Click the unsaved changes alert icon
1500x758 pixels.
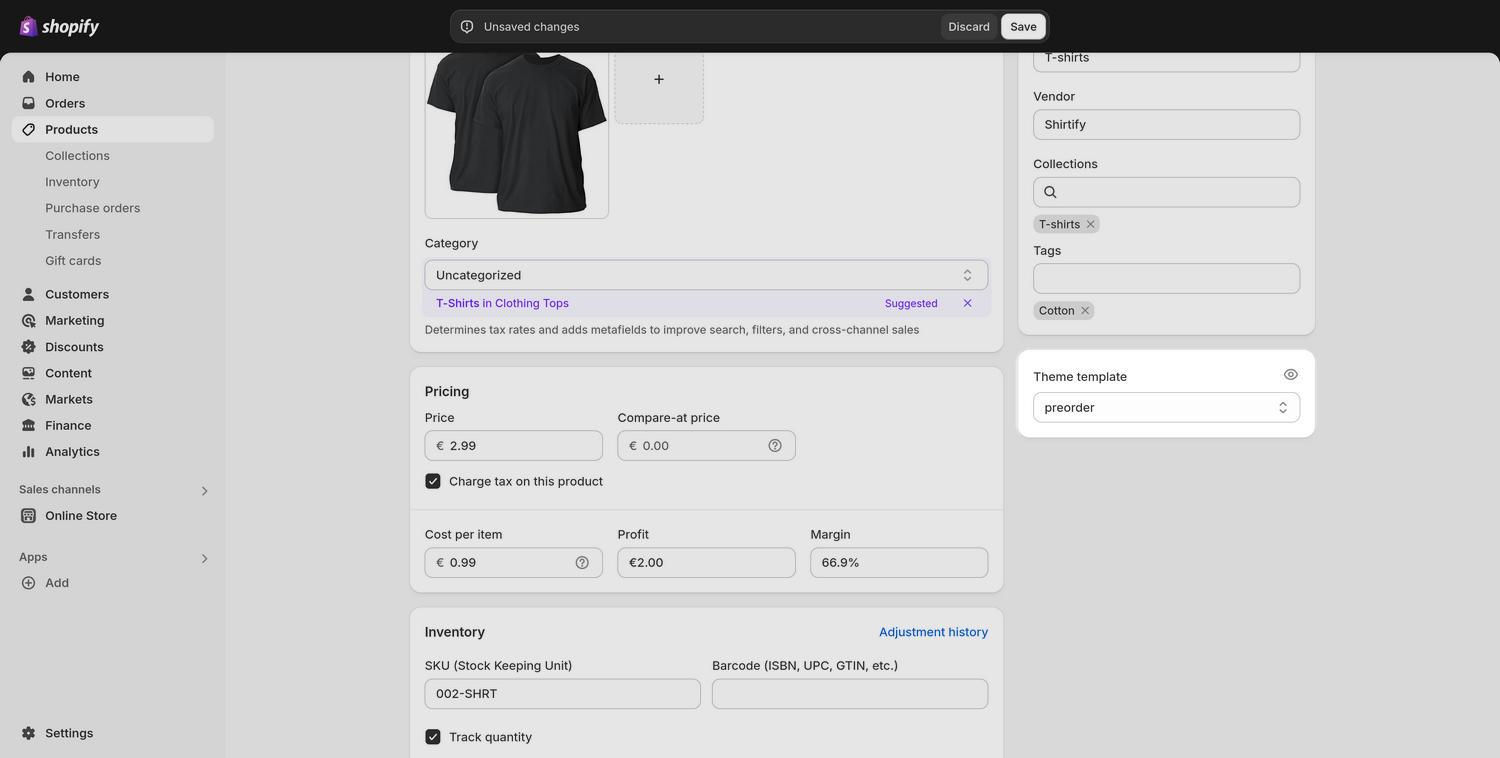point(467,27)
